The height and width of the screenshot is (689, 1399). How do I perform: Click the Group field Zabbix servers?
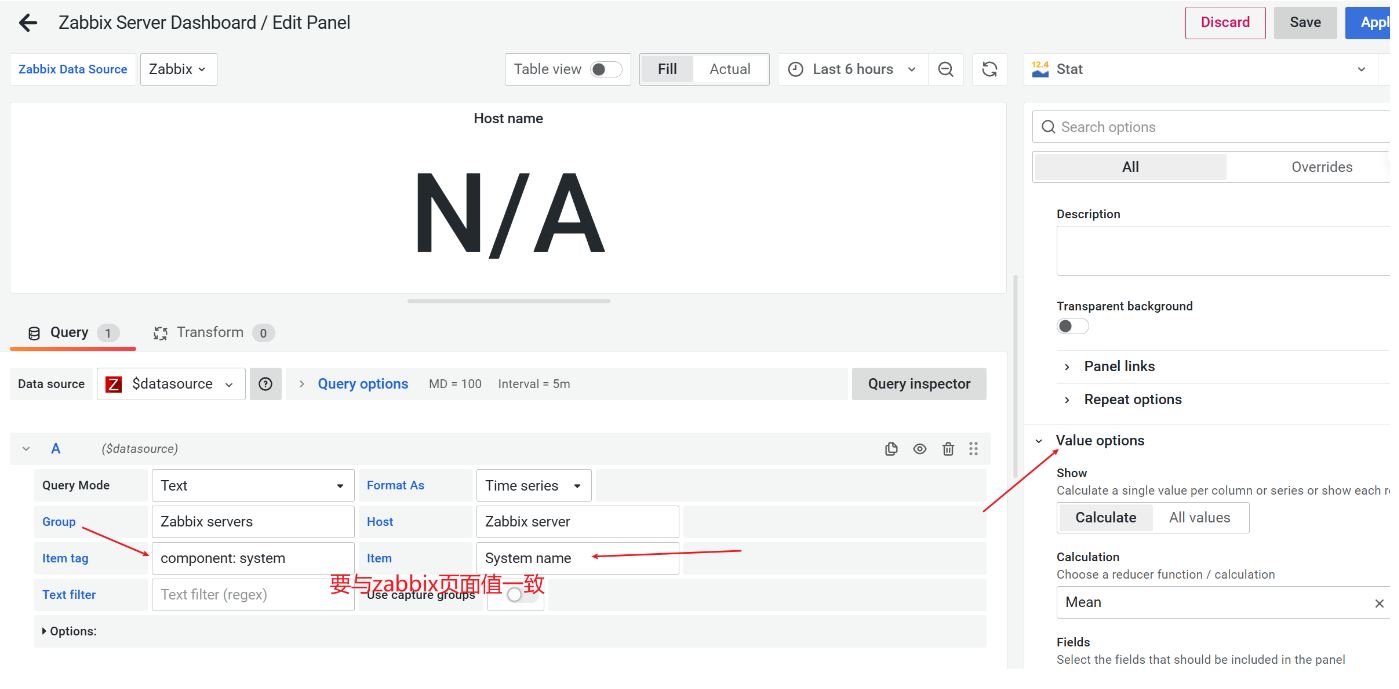click(x=253, y=522)
